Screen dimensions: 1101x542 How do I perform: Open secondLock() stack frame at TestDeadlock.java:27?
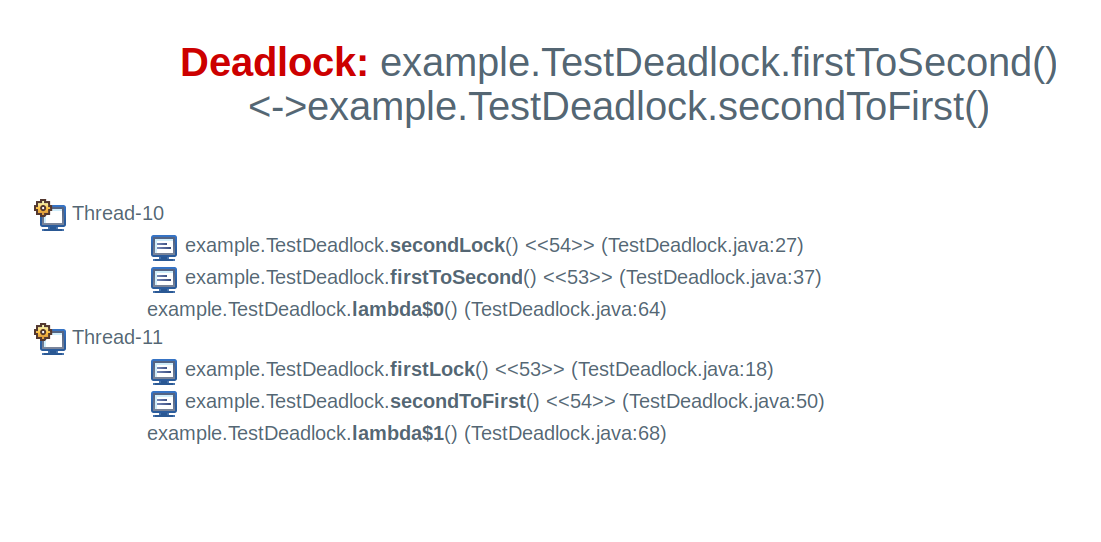494,246
